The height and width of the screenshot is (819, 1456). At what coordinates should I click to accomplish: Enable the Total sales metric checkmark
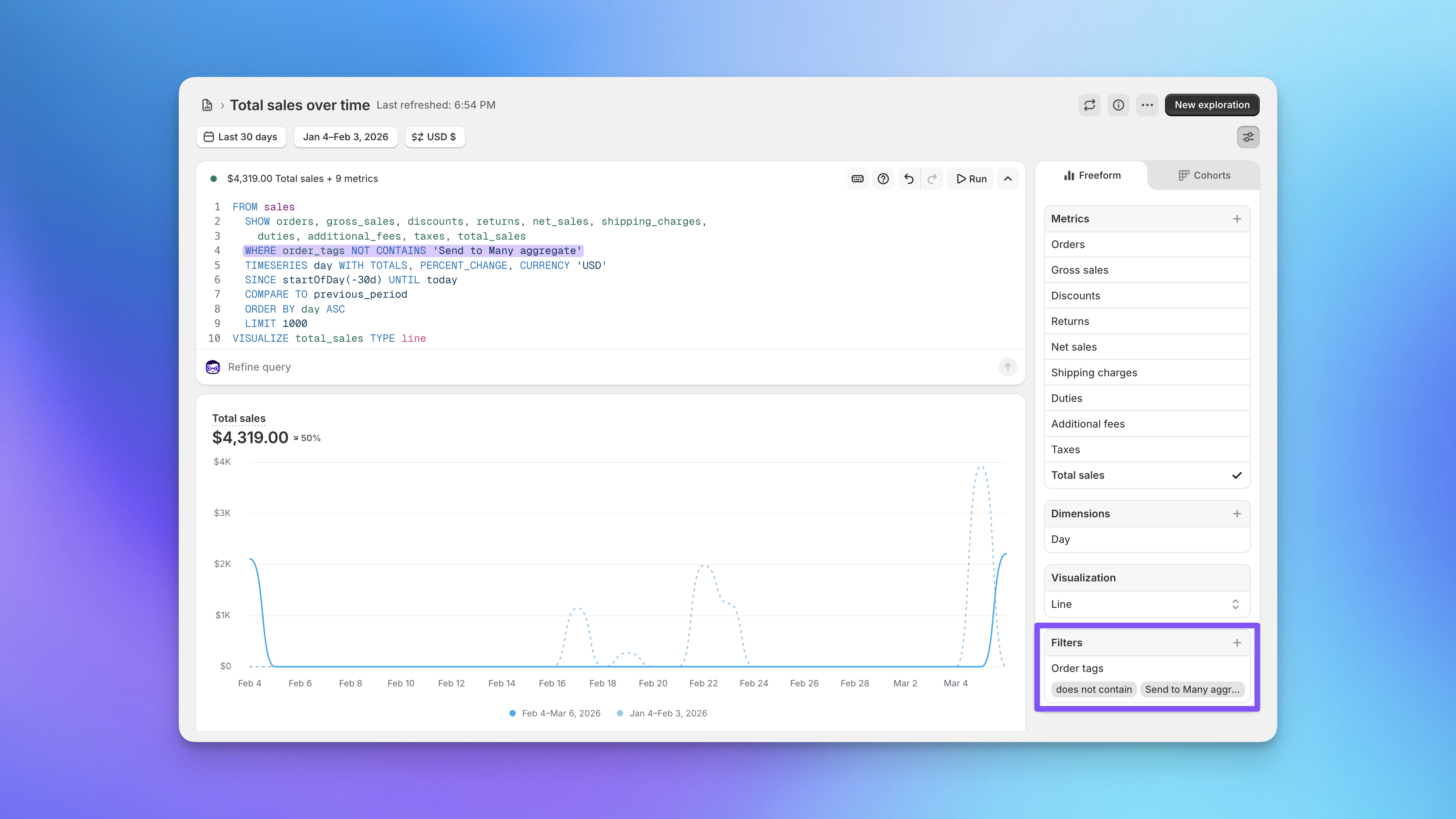tap(1237, 475)
